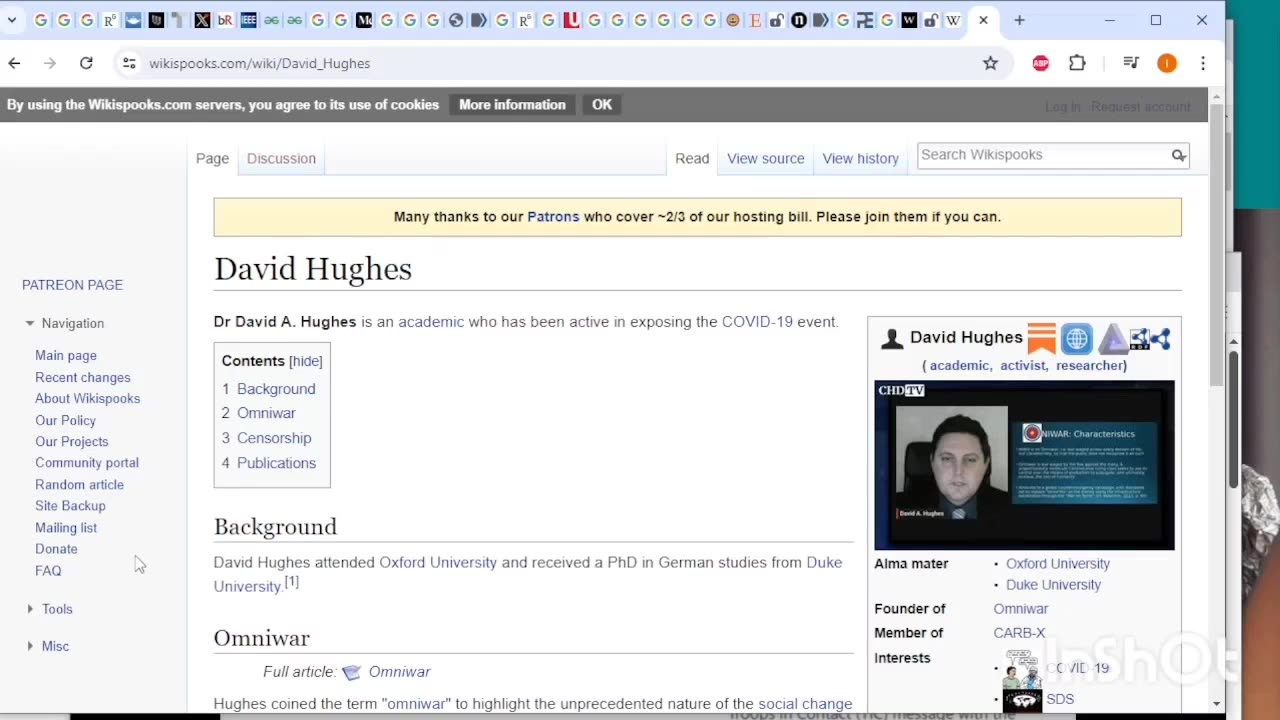Click the address bar showing wikispooks.com URL
The image size is (1280, 720).
point(560,63)
